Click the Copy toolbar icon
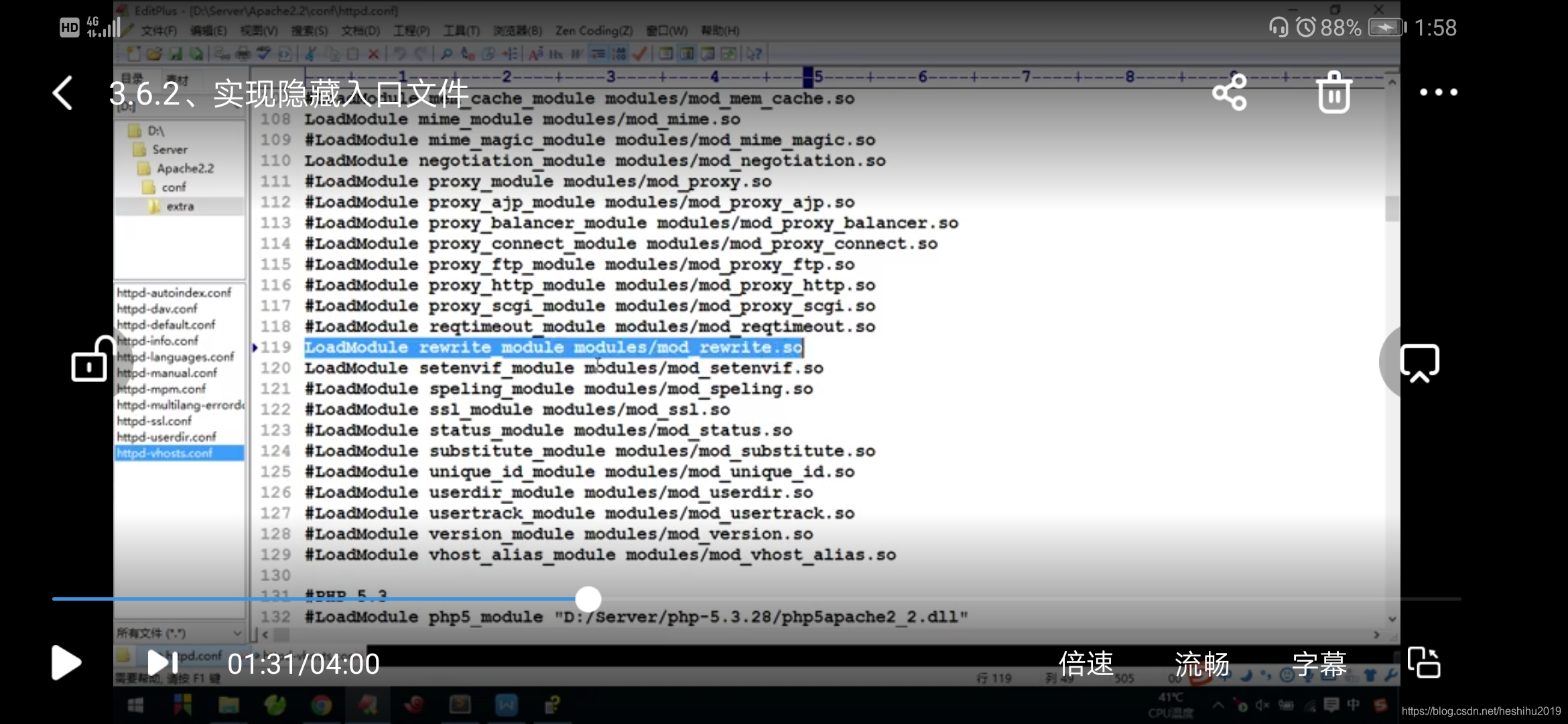Viewport: 1568px width, 724px height. click(x=332, y=54)
